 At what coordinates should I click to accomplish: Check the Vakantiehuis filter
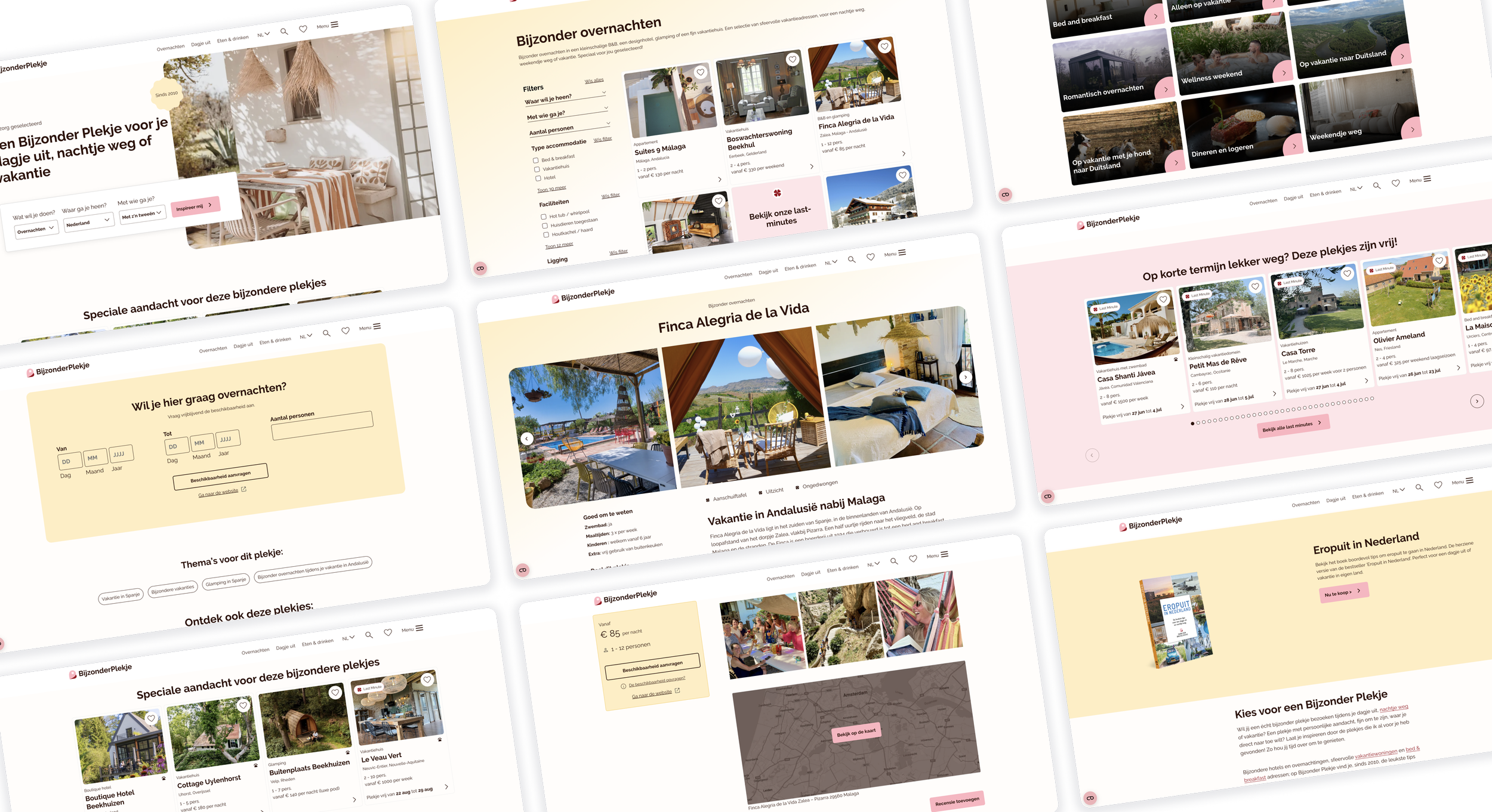click(x=537, y=169)
